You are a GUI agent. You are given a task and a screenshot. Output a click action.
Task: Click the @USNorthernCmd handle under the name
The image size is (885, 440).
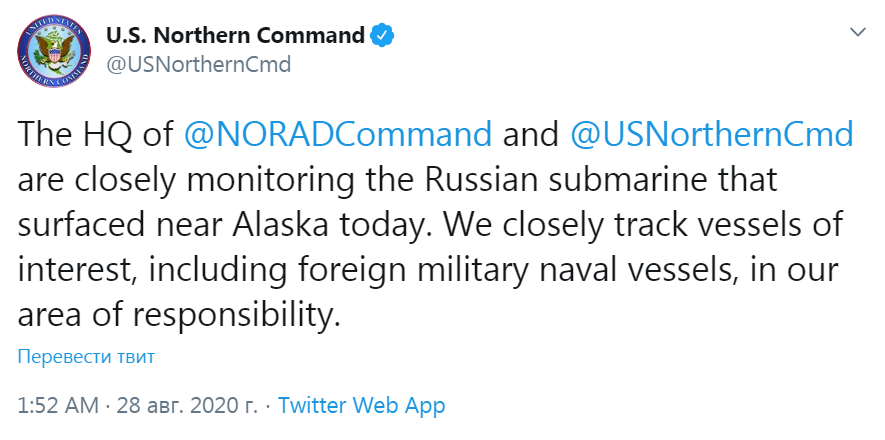click(198, 65)
